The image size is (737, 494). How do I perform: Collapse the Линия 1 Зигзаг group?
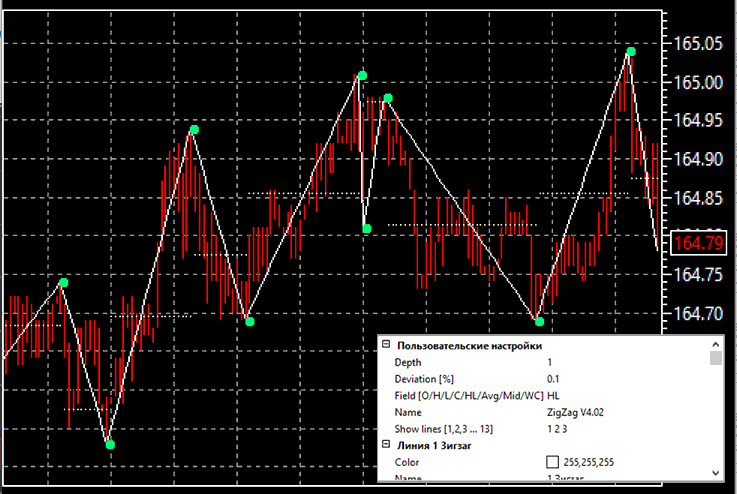(x=386, y=444)
